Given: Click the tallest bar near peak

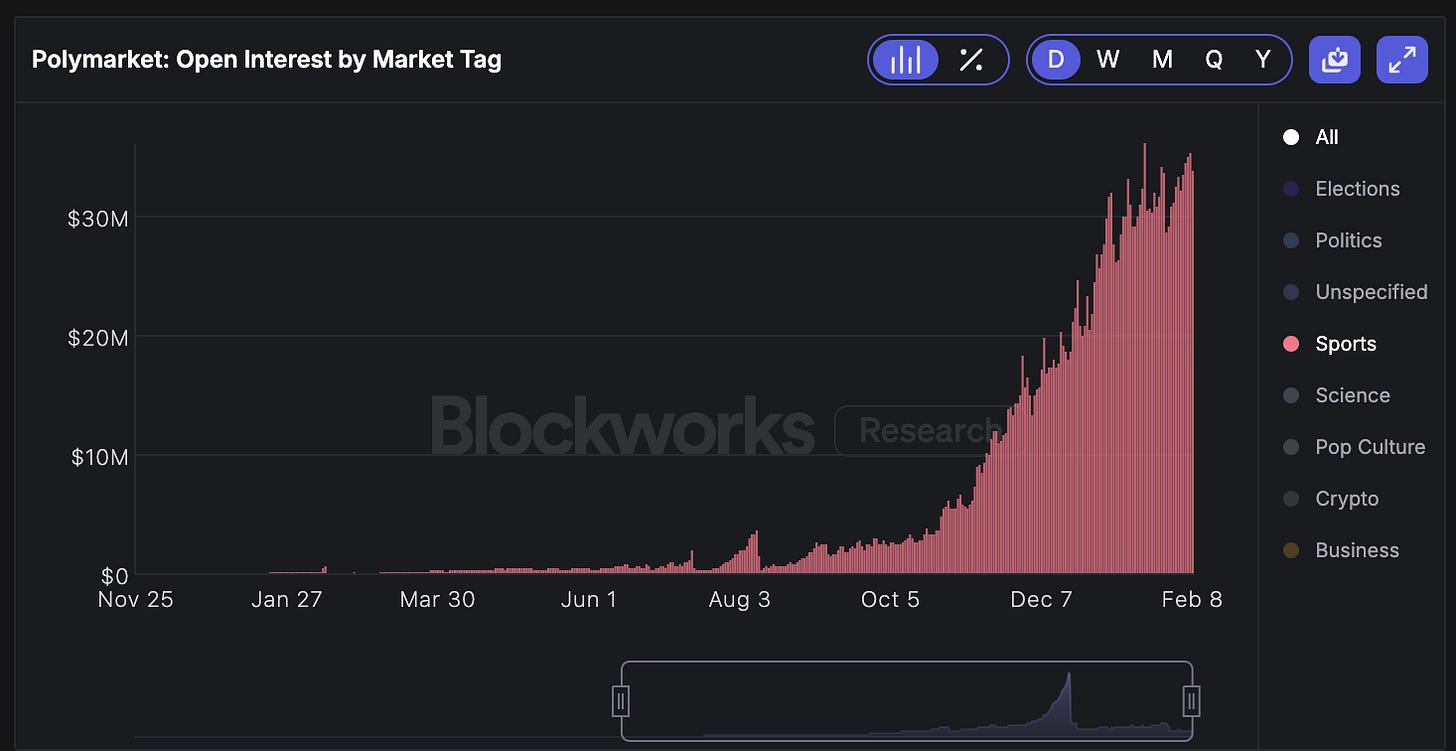Looking at the screenshot, I should pyautogui.click(x=1145, y=358).
